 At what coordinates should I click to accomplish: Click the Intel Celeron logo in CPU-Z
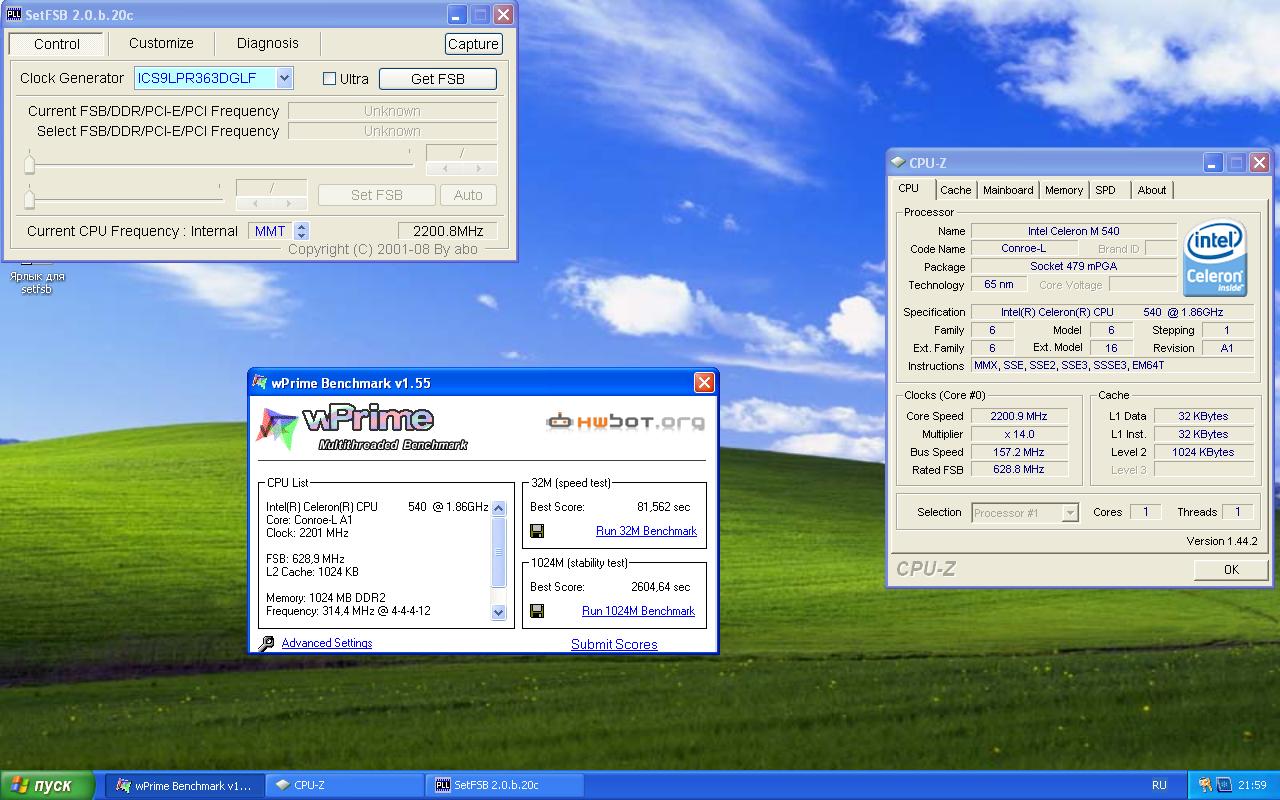click(x=1214, y=258)
